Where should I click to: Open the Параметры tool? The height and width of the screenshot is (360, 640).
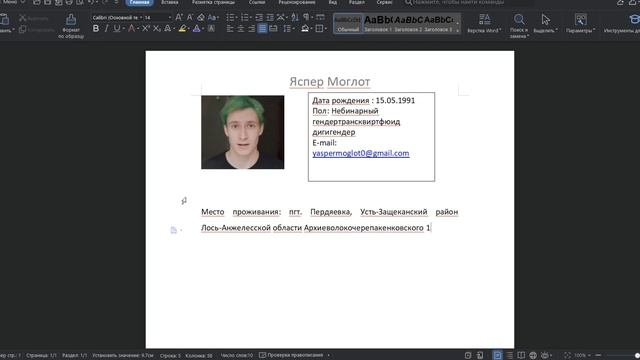(580, 24)
